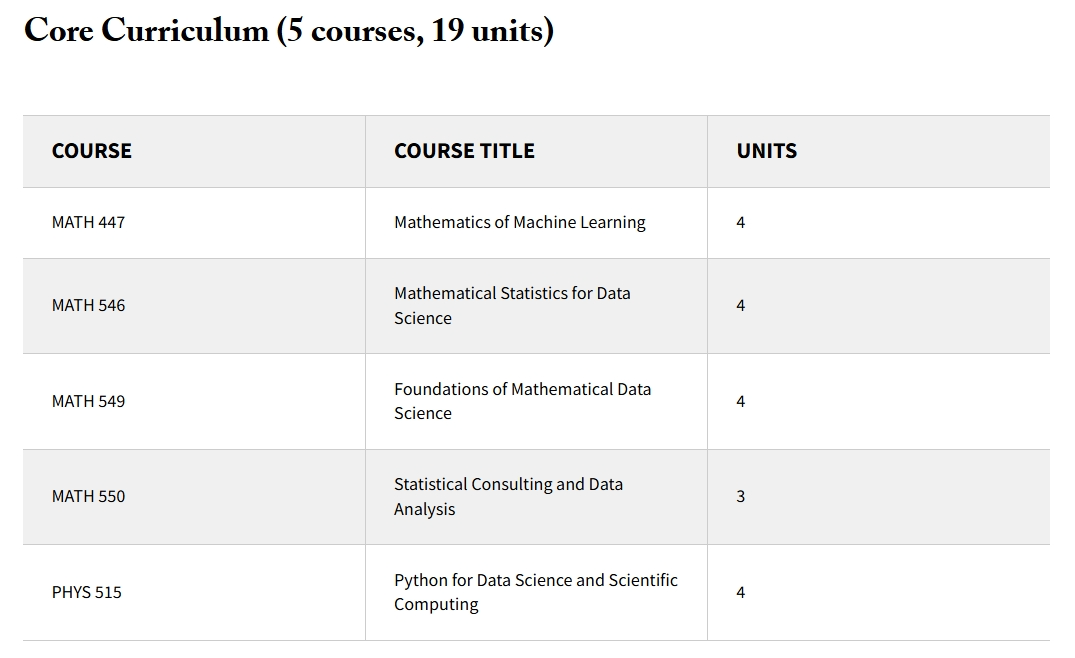Select the units value for MATH 549
This screenshot has width=1075, height=658.
pos(741,401)
